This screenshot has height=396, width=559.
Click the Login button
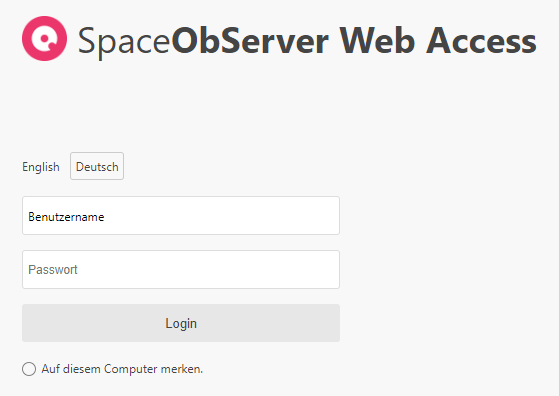tap(181, 323)
